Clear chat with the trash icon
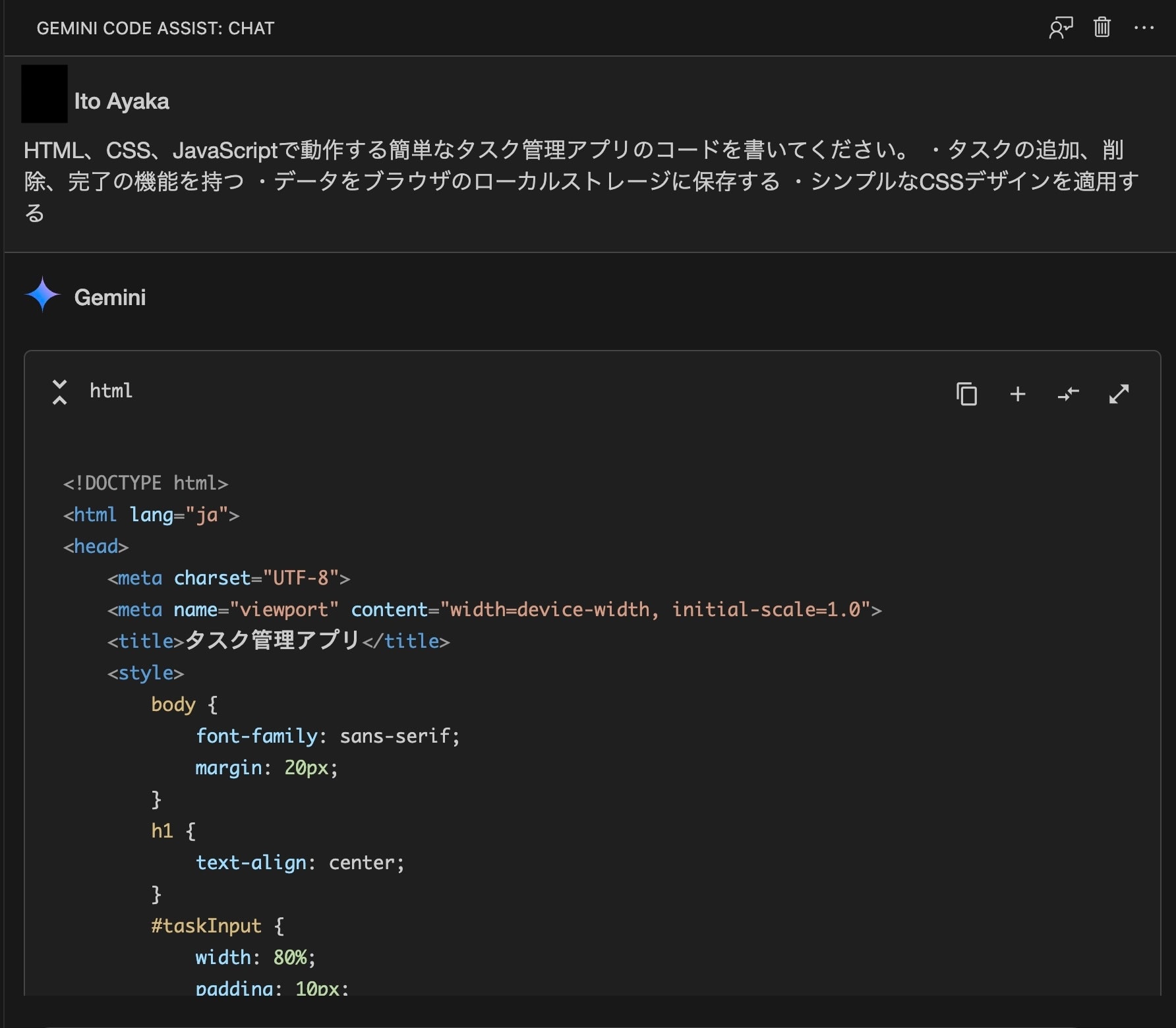The width and height of the screenshot is (1176, 1028). click(1102, 28)
